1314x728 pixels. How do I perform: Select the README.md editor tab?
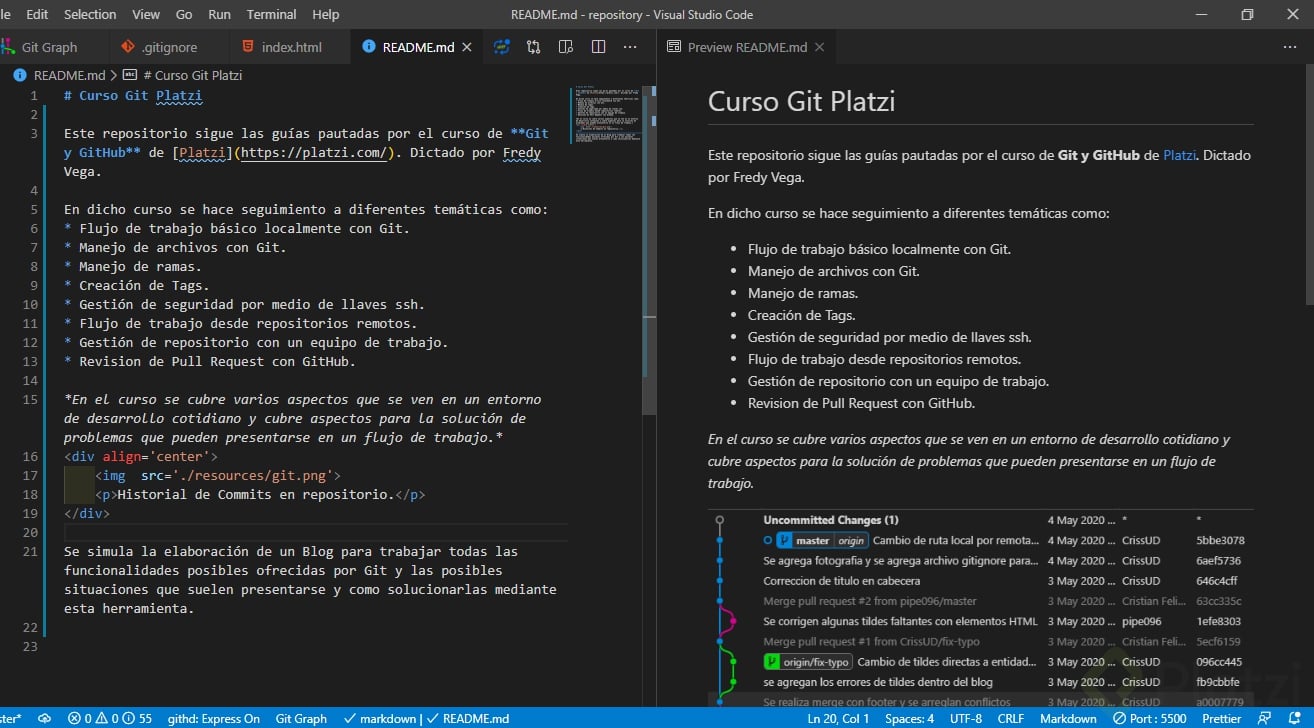[x=417, y=47]
